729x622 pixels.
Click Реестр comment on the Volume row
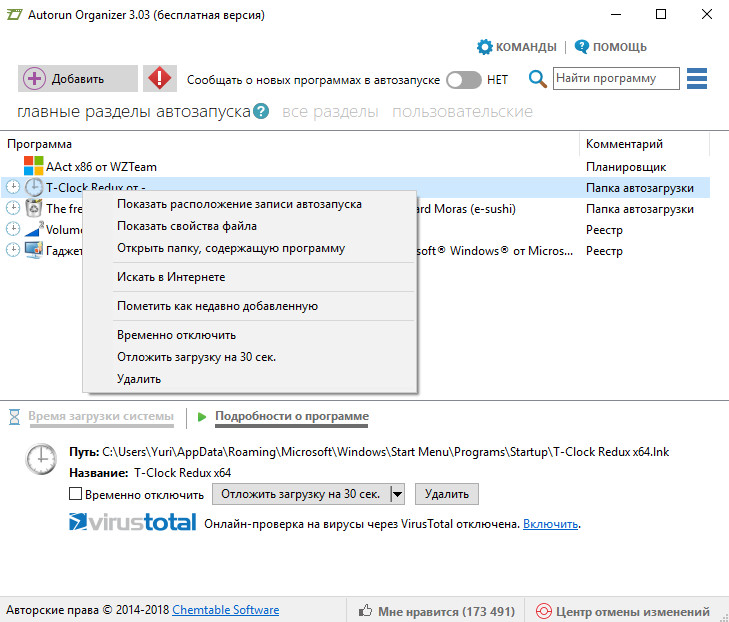point(604,230)
